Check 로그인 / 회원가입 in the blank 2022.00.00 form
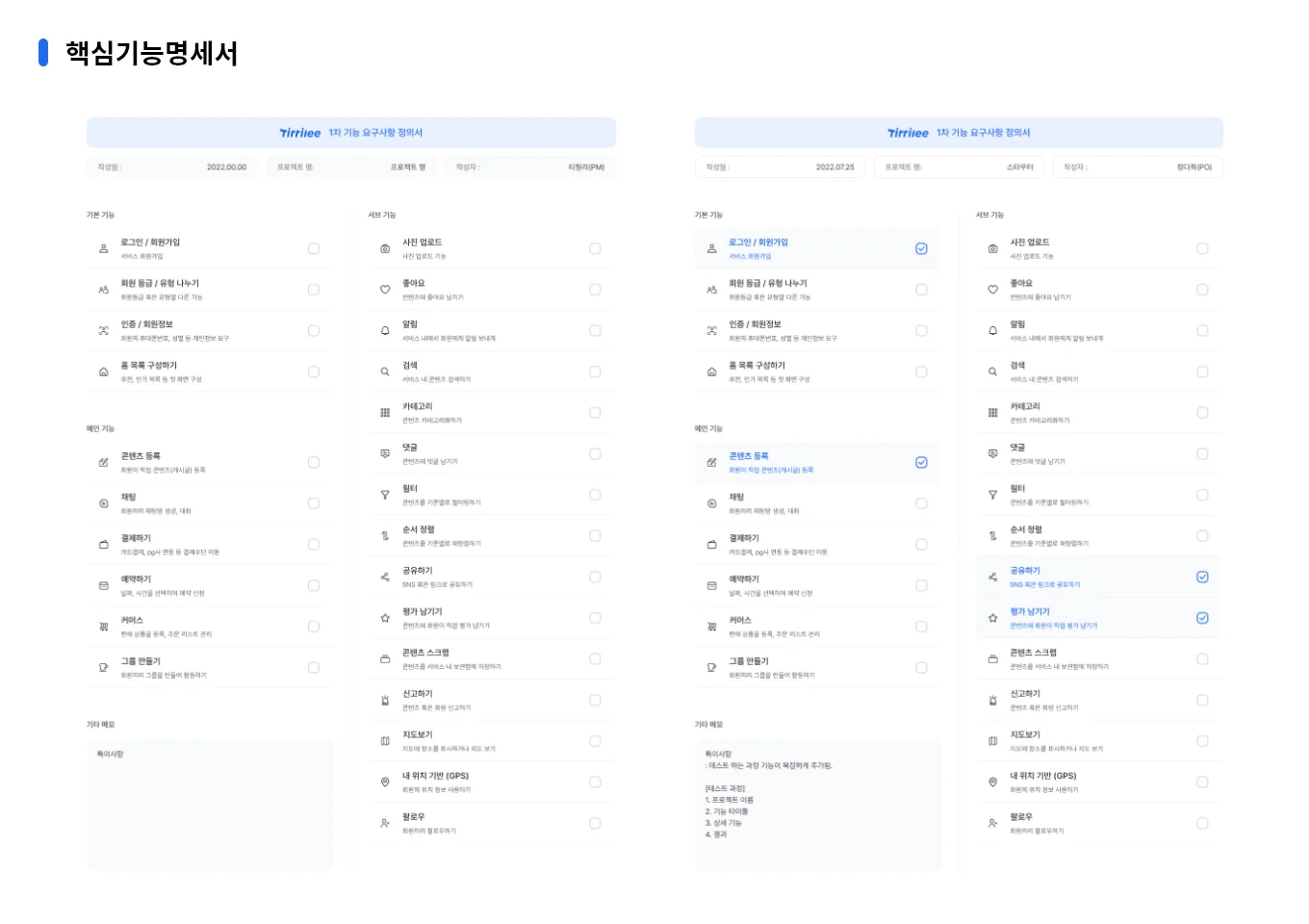Image resolution: width=1309 pixels, height=924 pixels. point(314,248)
